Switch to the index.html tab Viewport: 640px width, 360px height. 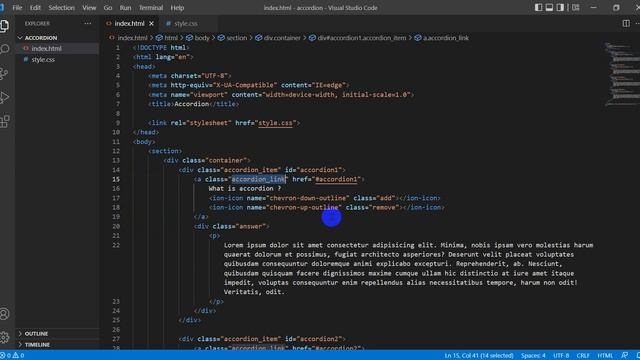point(129,24)
